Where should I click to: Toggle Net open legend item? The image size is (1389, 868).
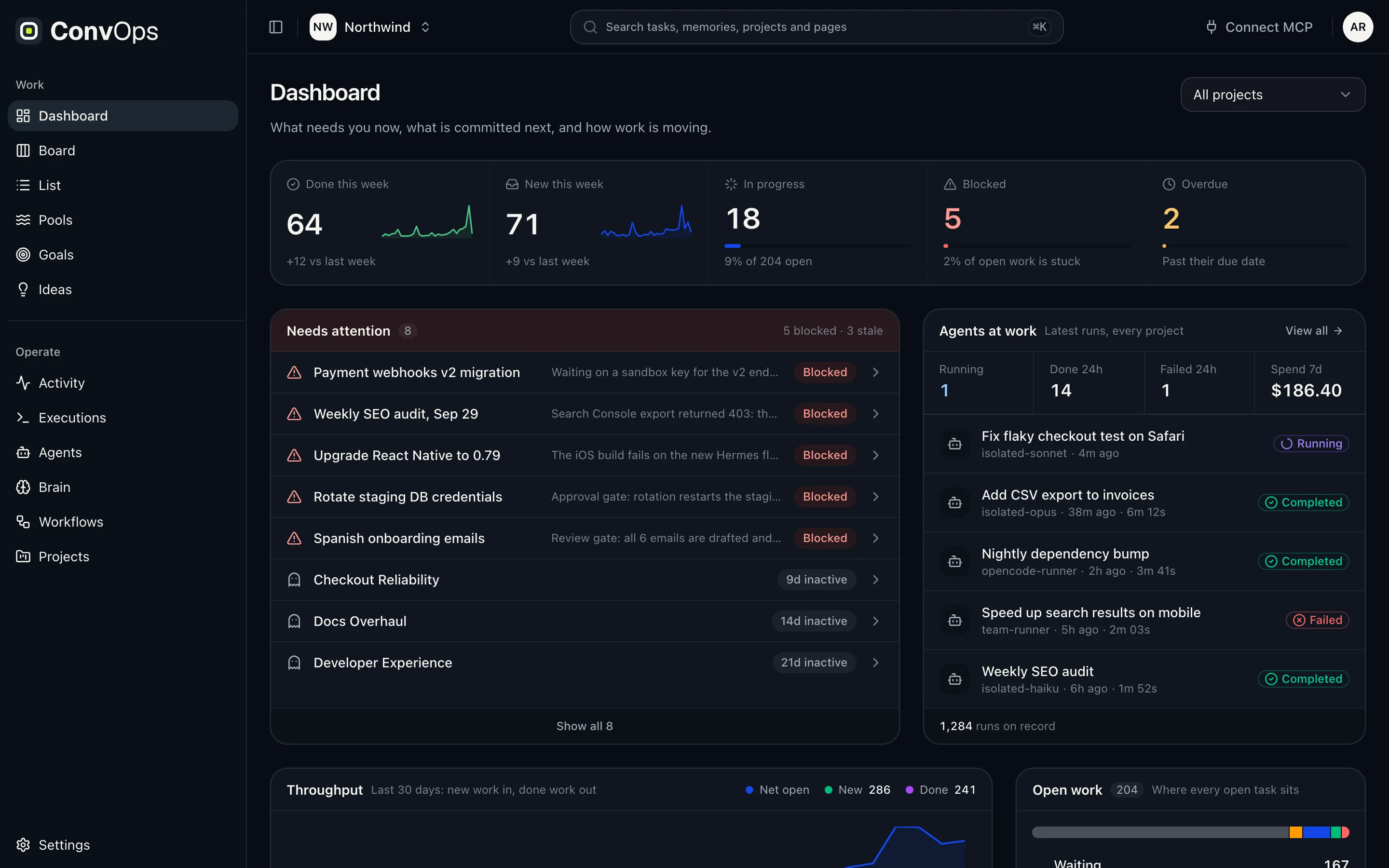tap(777, 790)
